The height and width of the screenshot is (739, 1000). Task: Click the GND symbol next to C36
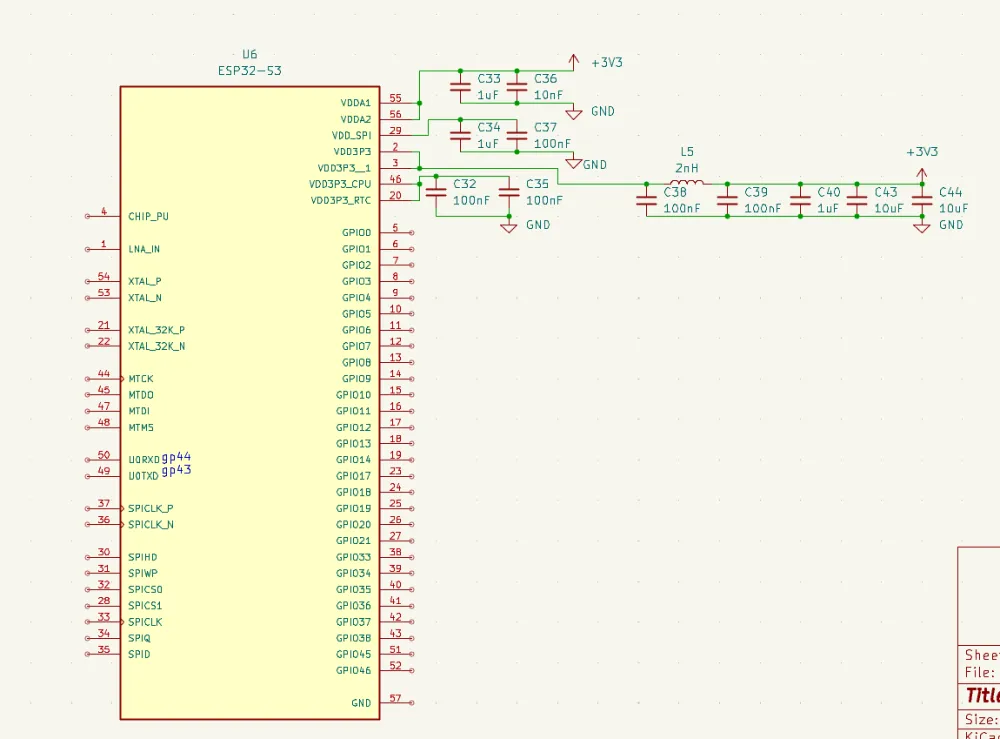(x=574, y=110)
